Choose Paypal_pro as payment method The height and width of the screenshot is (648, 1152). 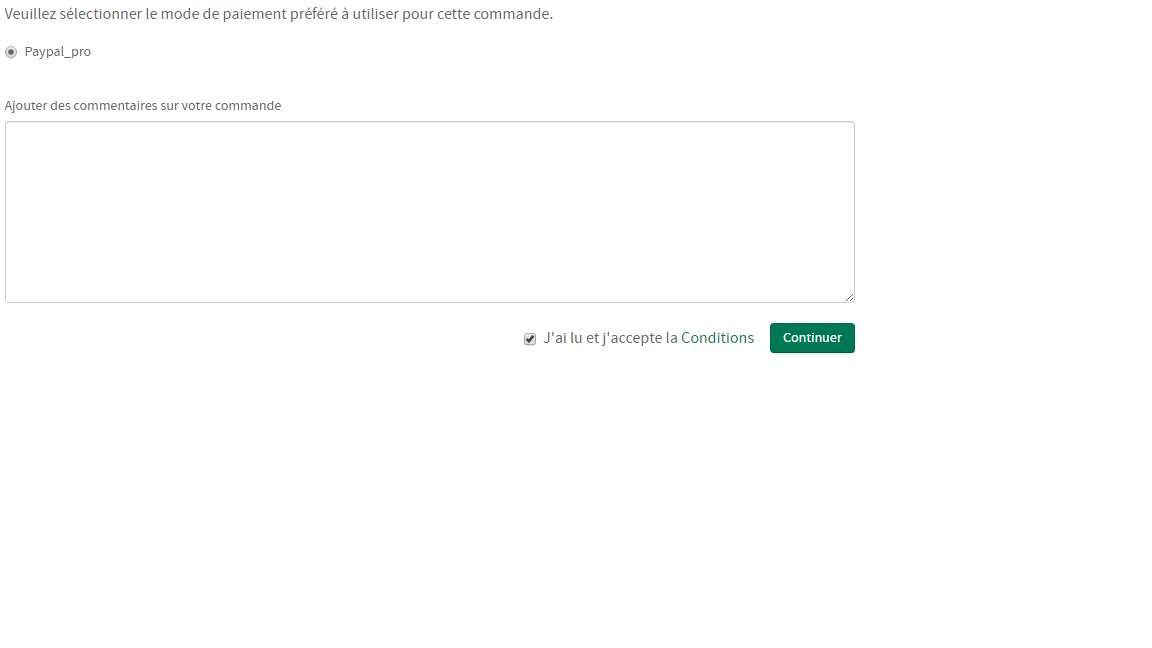[x=11, y=52]
